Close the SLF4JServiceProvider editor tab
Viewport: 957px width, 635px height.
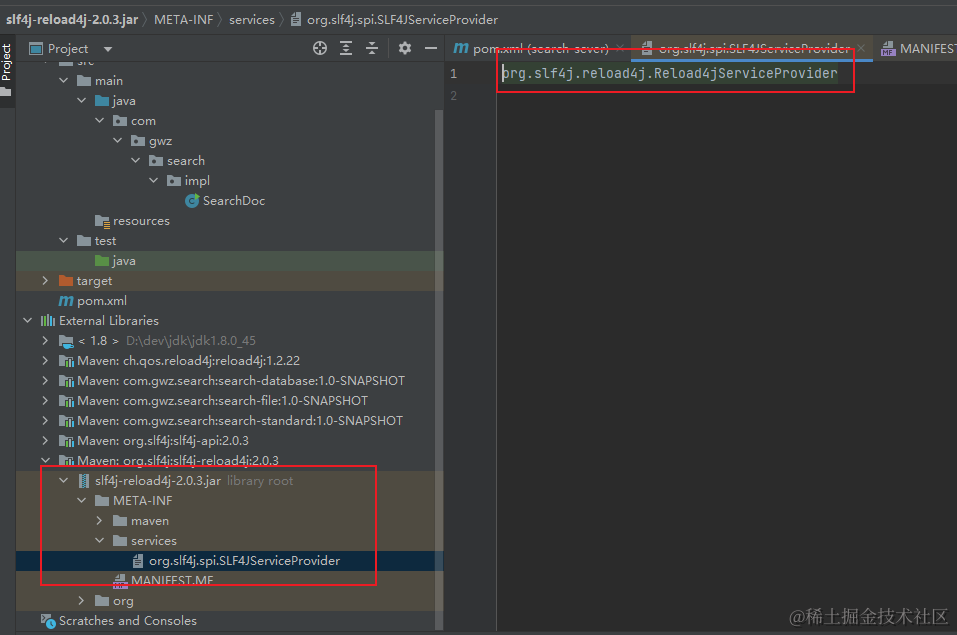pos(861,48)
